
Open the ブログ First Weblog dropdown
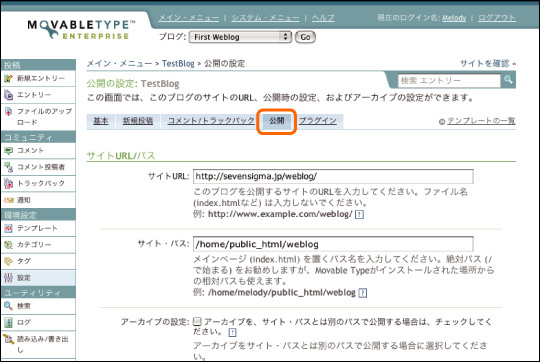[x=240, y=37]
